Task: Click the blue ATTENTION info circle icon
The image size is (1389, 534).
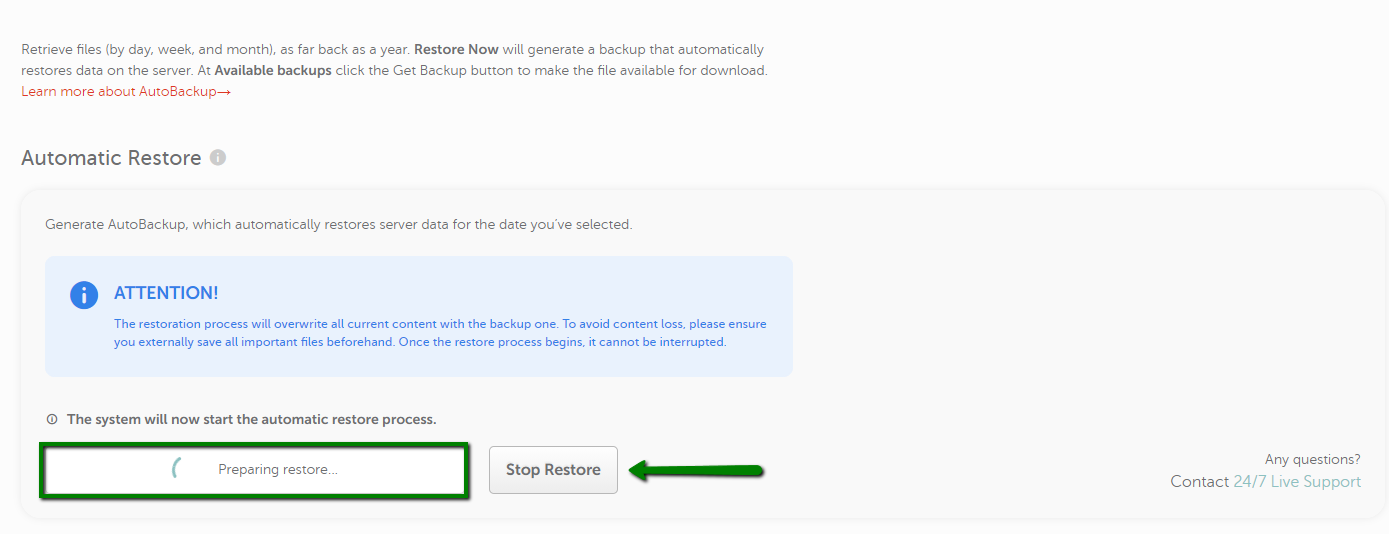Action: click(84, 294)
